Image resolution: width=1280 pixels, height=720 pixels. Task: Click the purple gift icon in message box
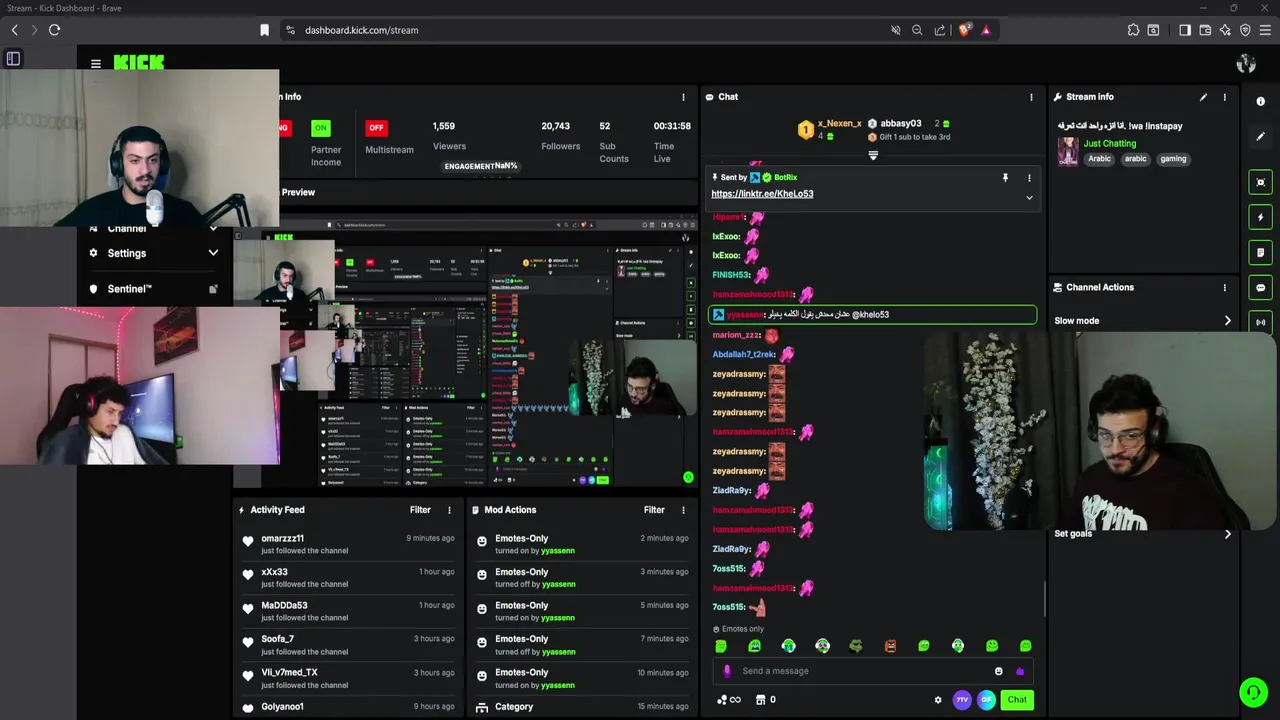coord(1020,671)
